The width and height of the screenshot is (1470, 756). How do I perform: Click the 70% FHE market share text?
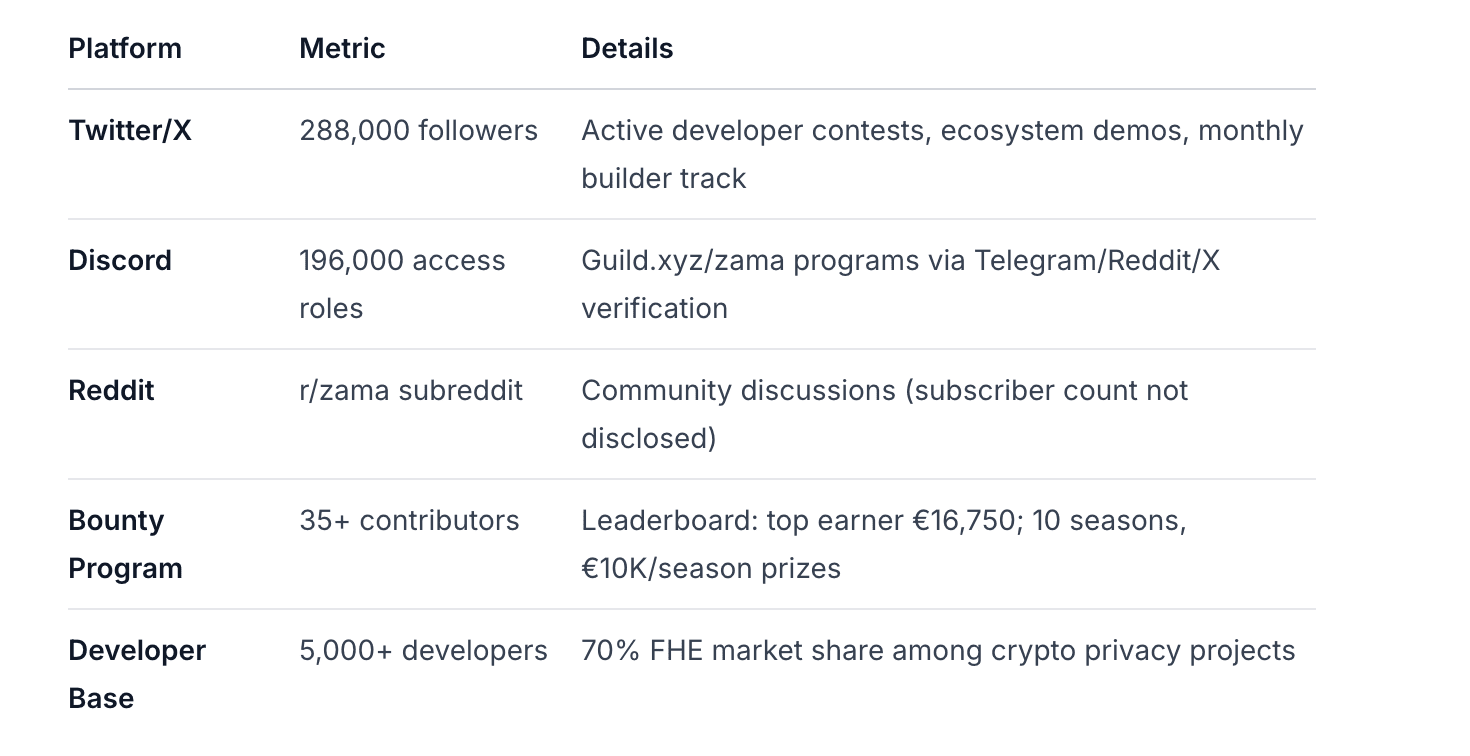(937, 650)
